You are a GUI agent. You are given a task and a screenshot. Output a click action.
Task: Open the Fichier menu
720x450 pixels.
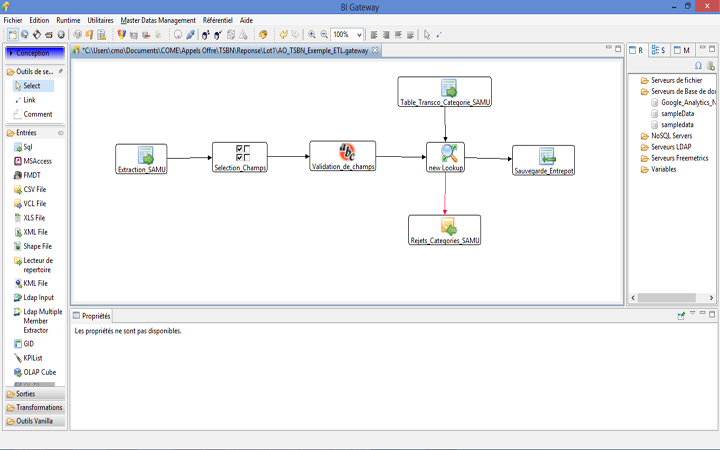point(13,20)
